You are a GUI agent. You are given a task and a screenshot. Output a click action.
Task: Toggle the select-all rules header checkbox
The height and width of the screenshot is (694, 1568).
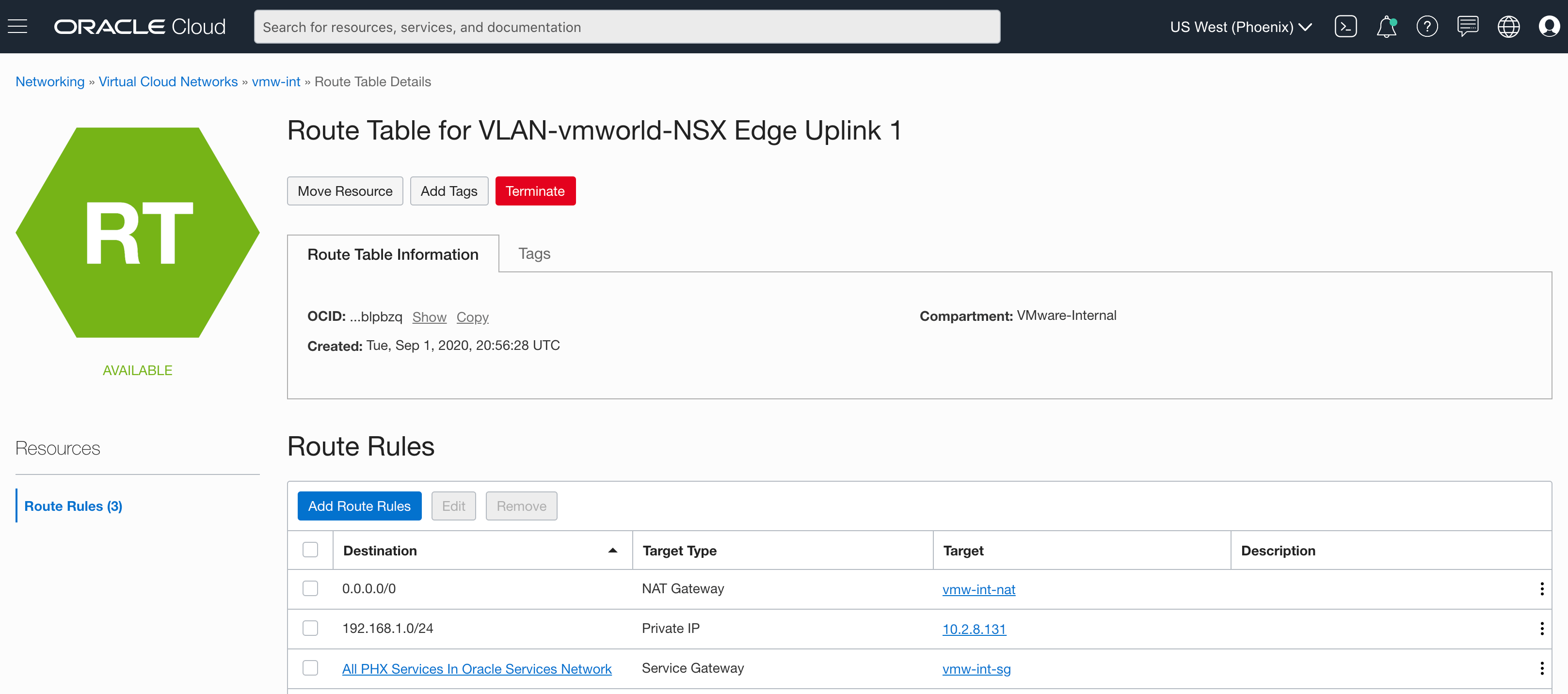click(310, 550)
